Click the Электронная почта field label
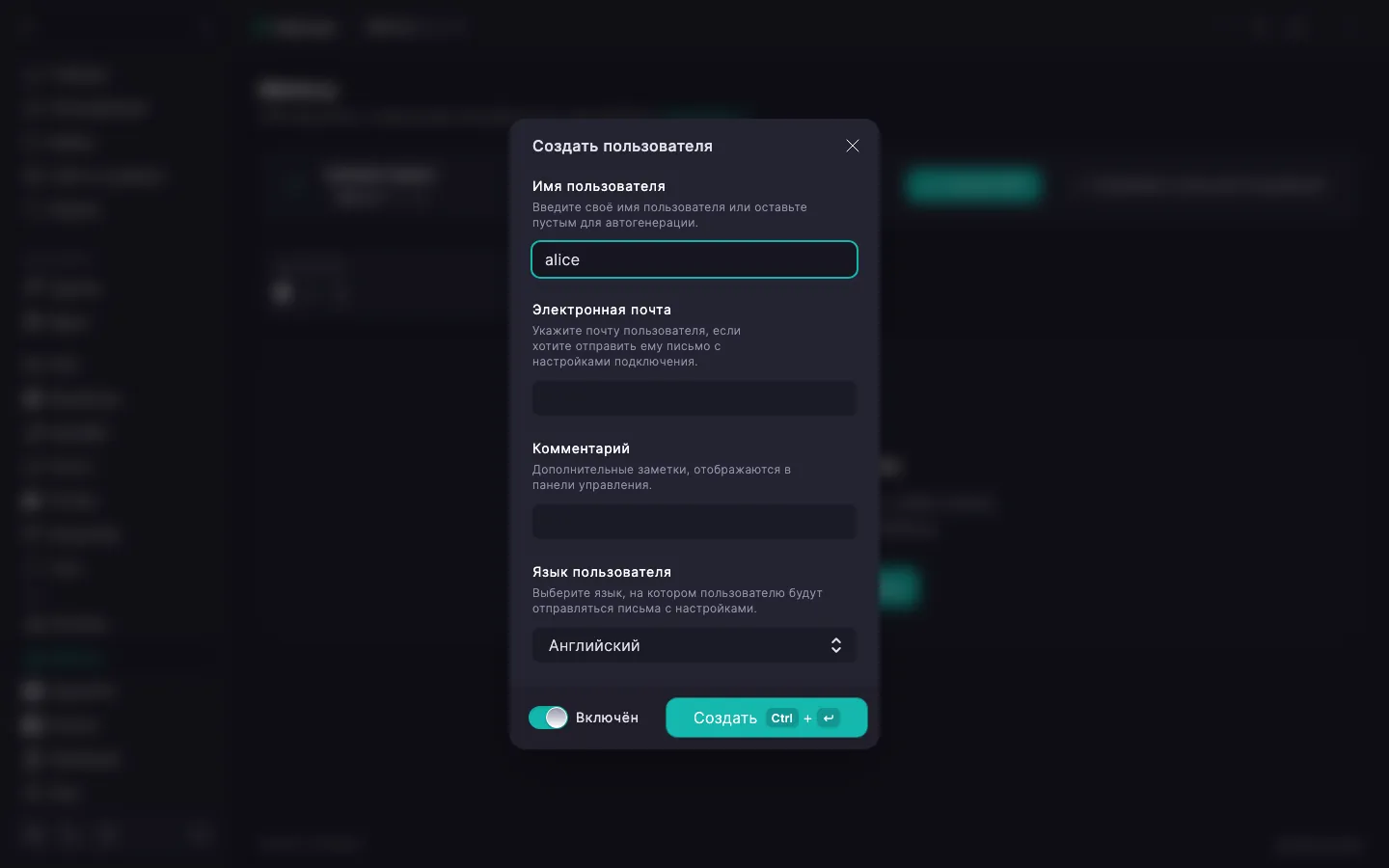Viewport: 1389px width, 868px height. click(x=602, y=310)
